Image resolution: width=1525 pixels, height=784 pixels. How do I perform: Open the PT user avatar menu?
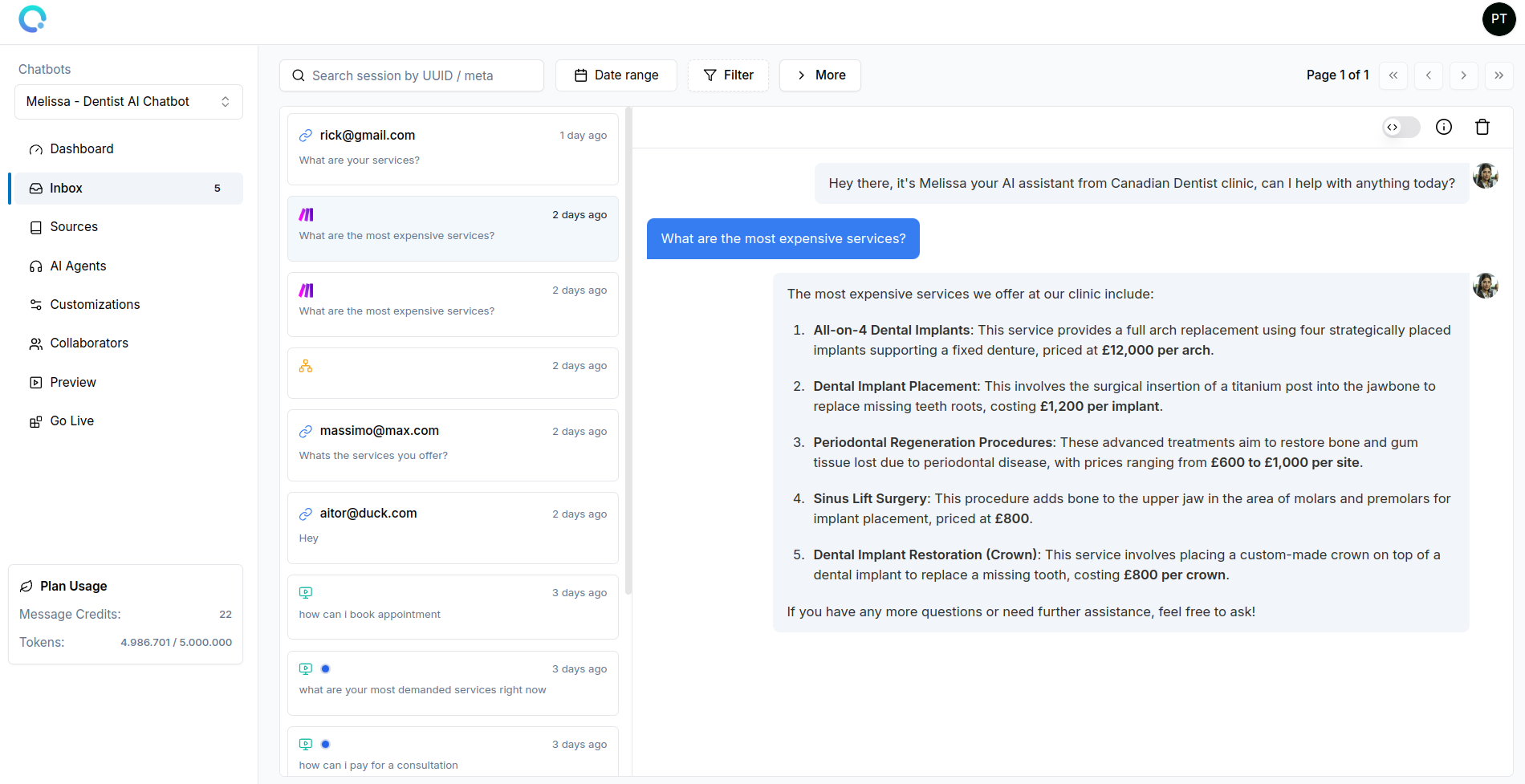(x=1499, y=18)
